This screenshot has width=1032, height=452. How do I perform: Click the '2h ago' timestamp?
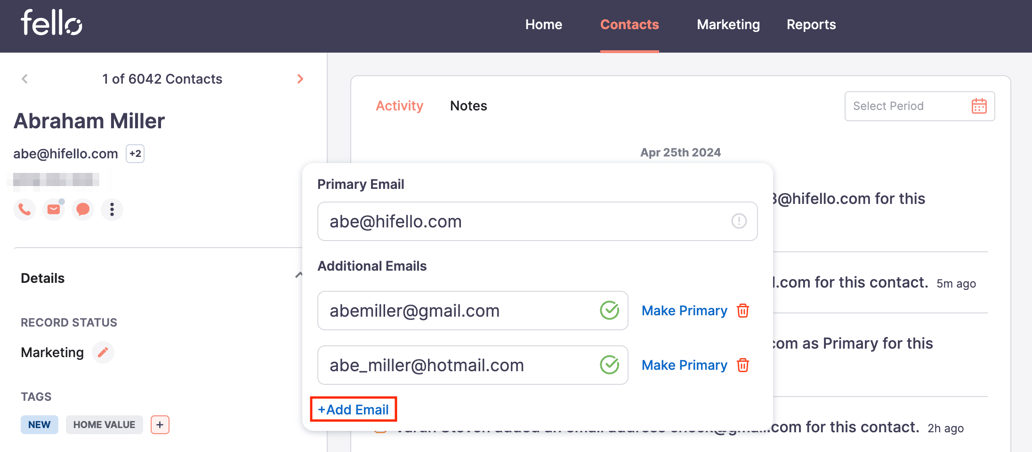[946, 429]
